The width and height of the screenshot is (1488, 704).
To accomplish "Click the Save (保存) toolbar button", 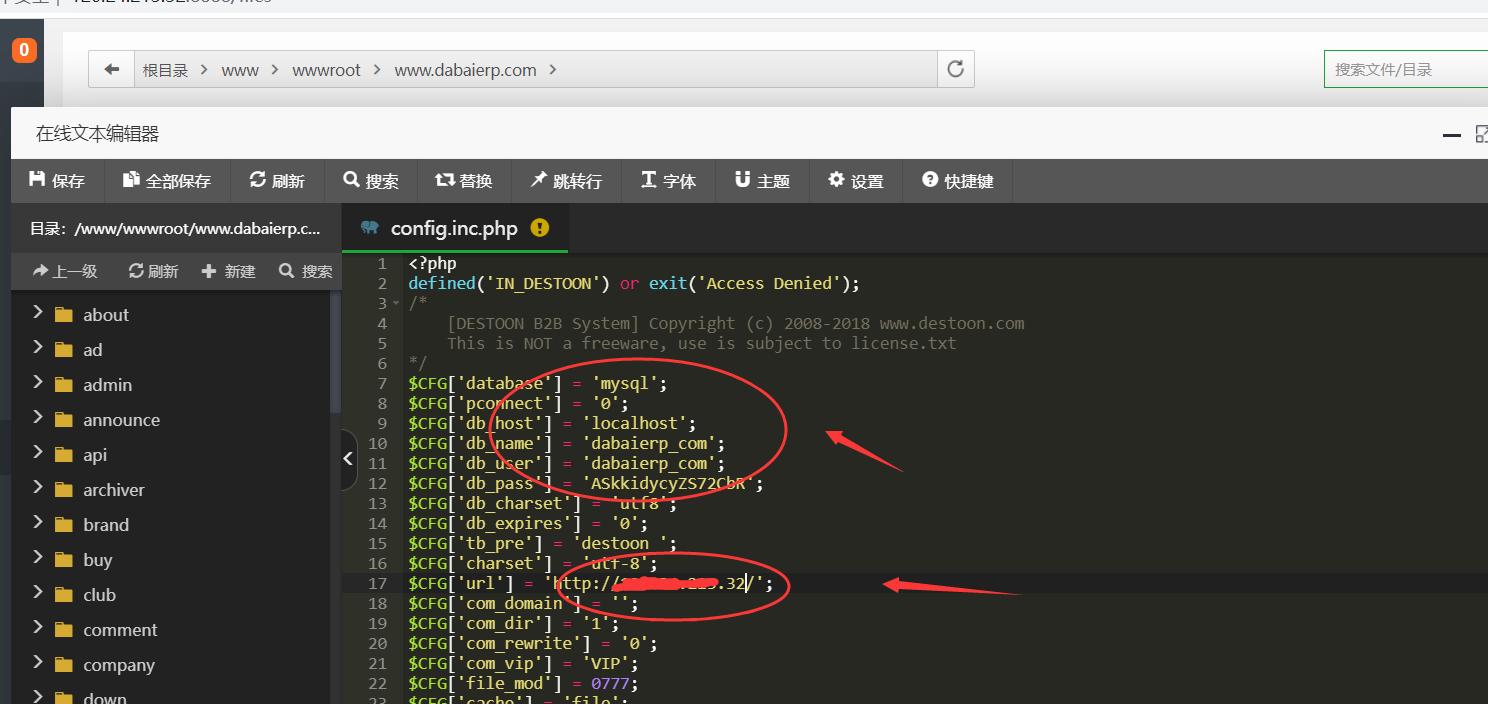I will click(57, 181).
